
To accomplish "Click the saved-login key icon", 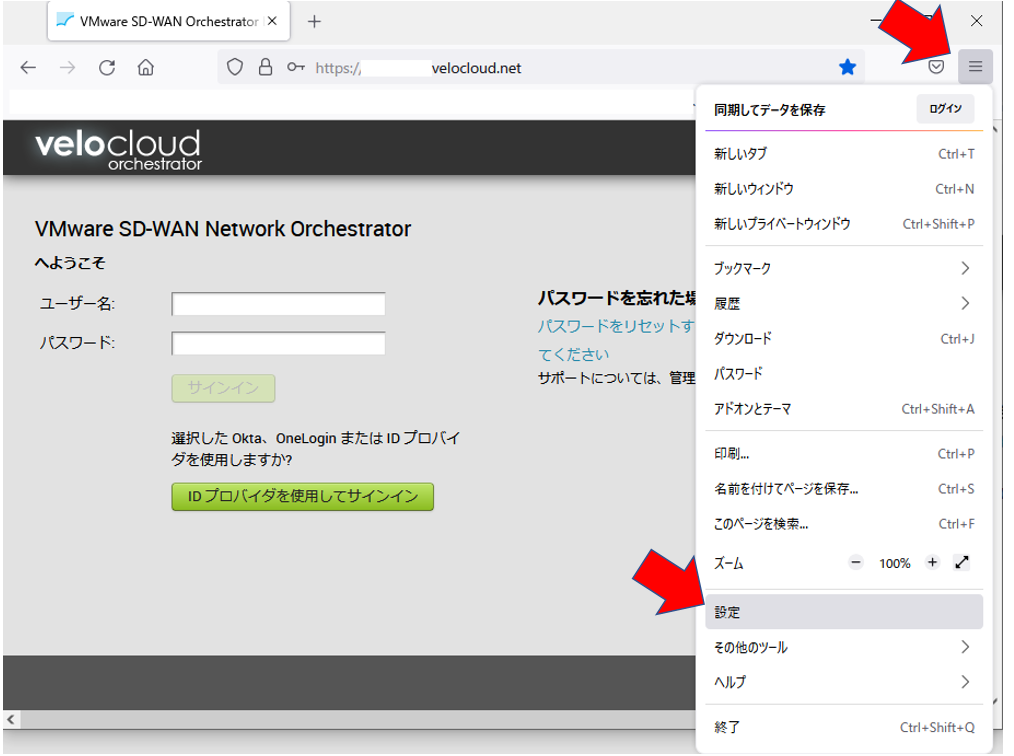I will click(x=296, y=67).
